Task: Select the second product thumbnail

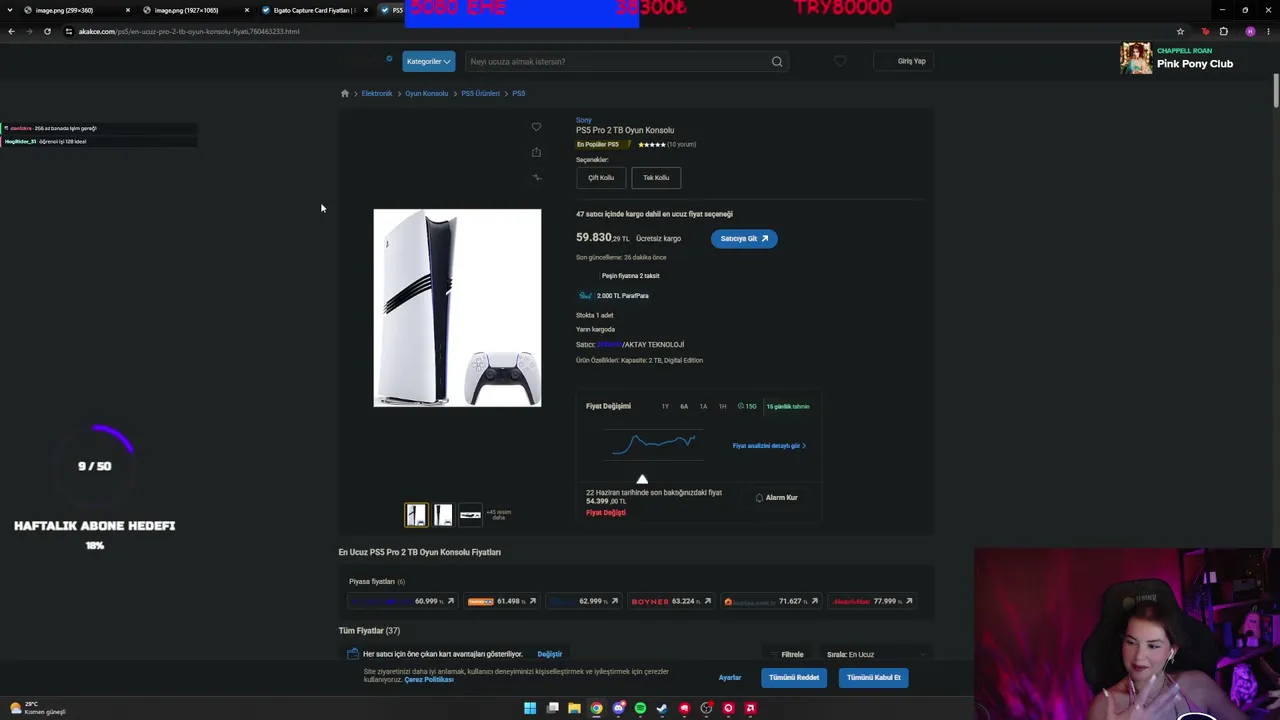Action: [443, 514]
